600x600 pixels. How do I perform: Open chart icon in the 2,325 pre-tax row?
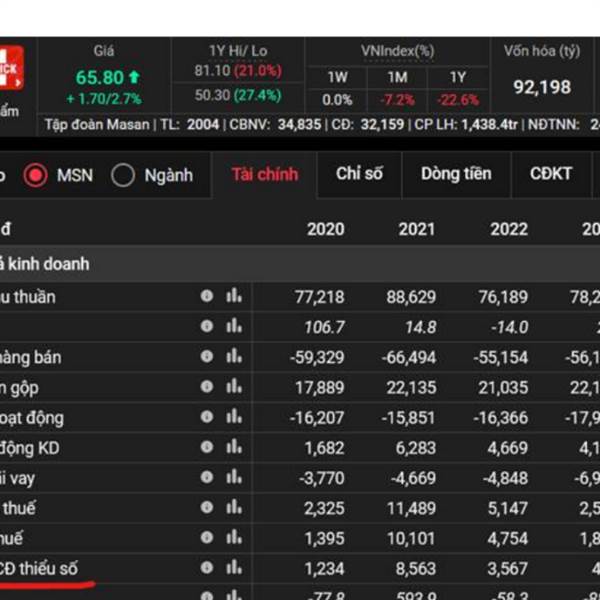click(234, 507)
